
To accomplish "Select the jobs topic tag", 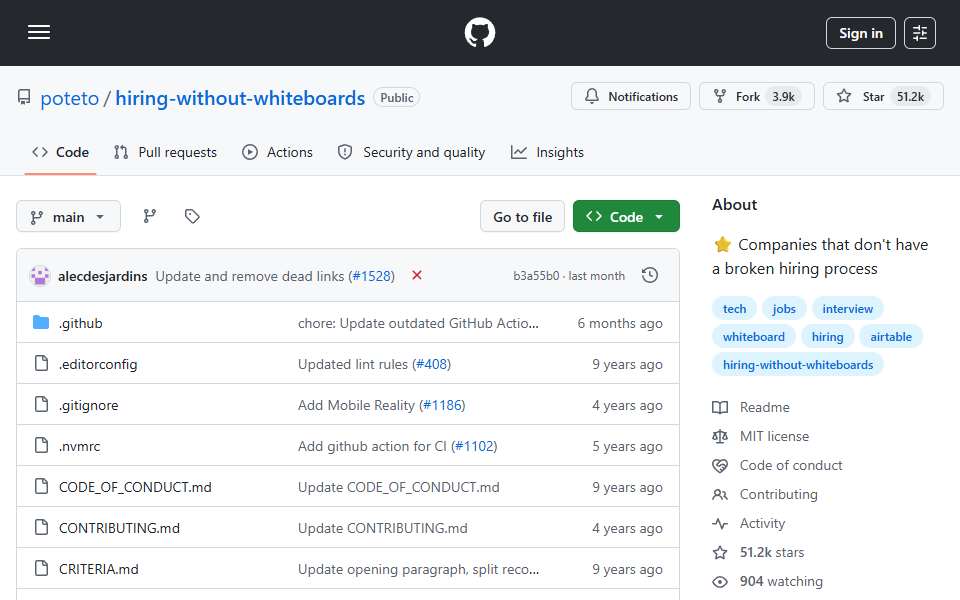I will (x=784, y=309).
